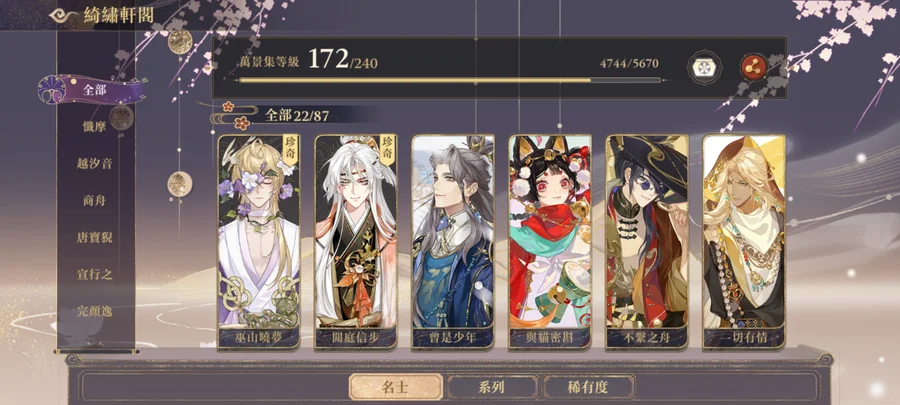This screenshot has width=900, height=405.
Task: Choose 完顏逸 in the character list
Action: 95,311
